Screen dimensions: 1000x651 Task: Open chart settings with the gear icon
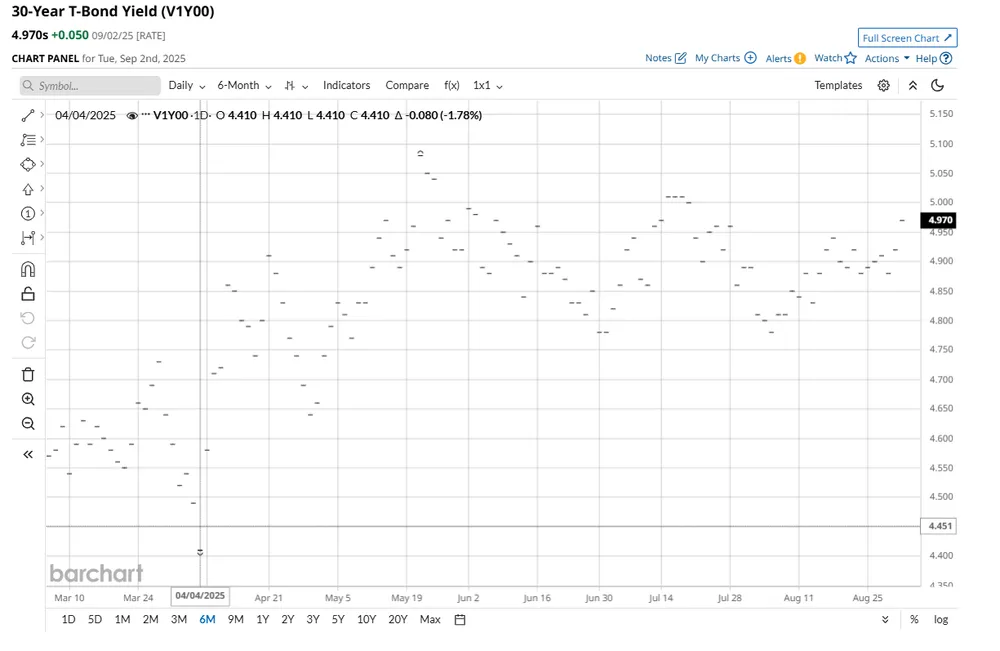pyautogui.click(x=883, y=85)
